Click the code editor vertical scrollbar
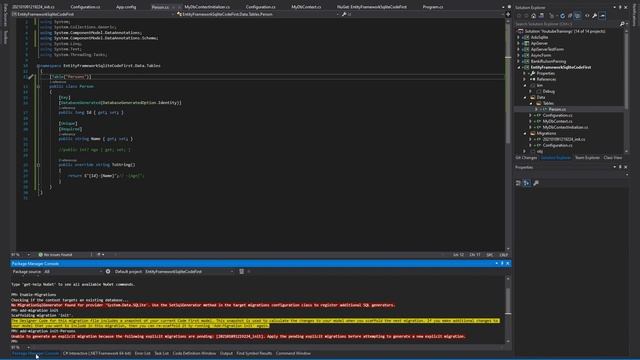Viewport: 640px width, 360px height. tap(508, 134)
